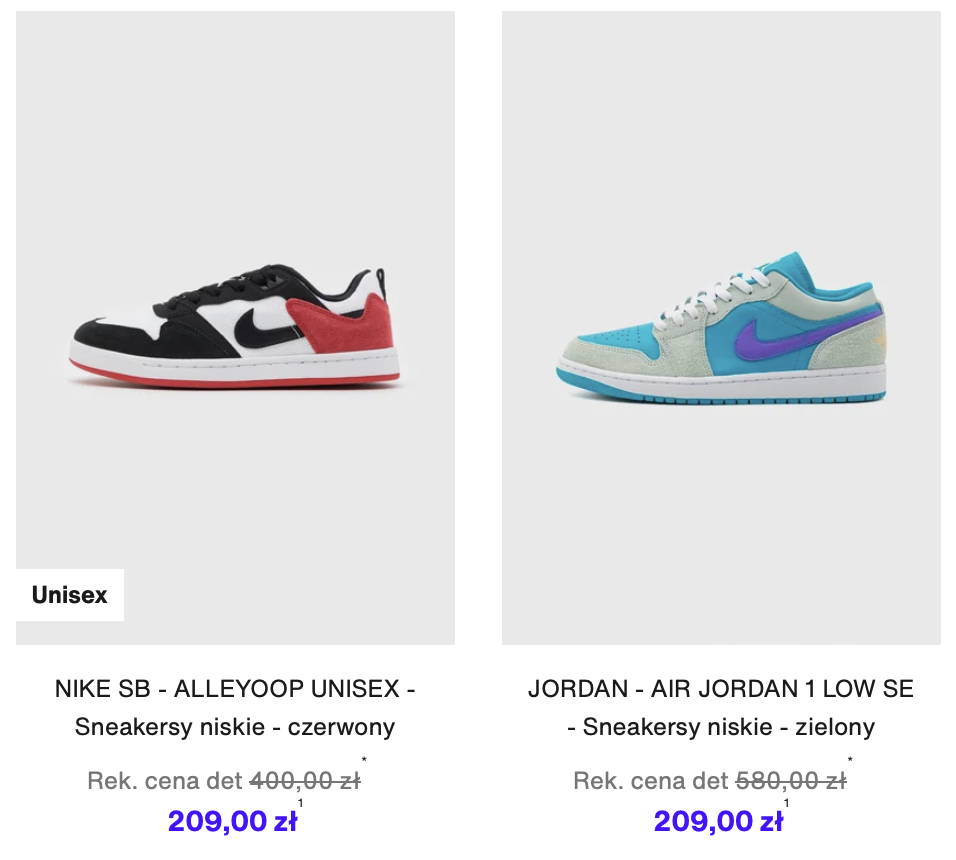This screenshot has height=860, width=956.
Task: Open the Air Jordan 1 Low sneaker image
Action: coord(721,327)
